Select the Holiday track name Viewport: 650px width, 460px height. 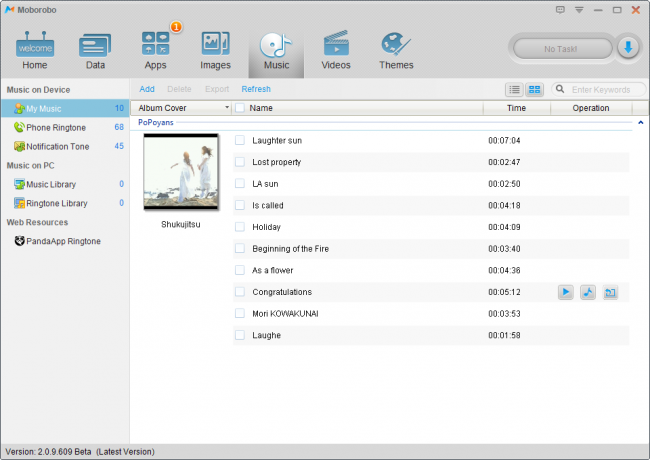(x=267, y=227)
